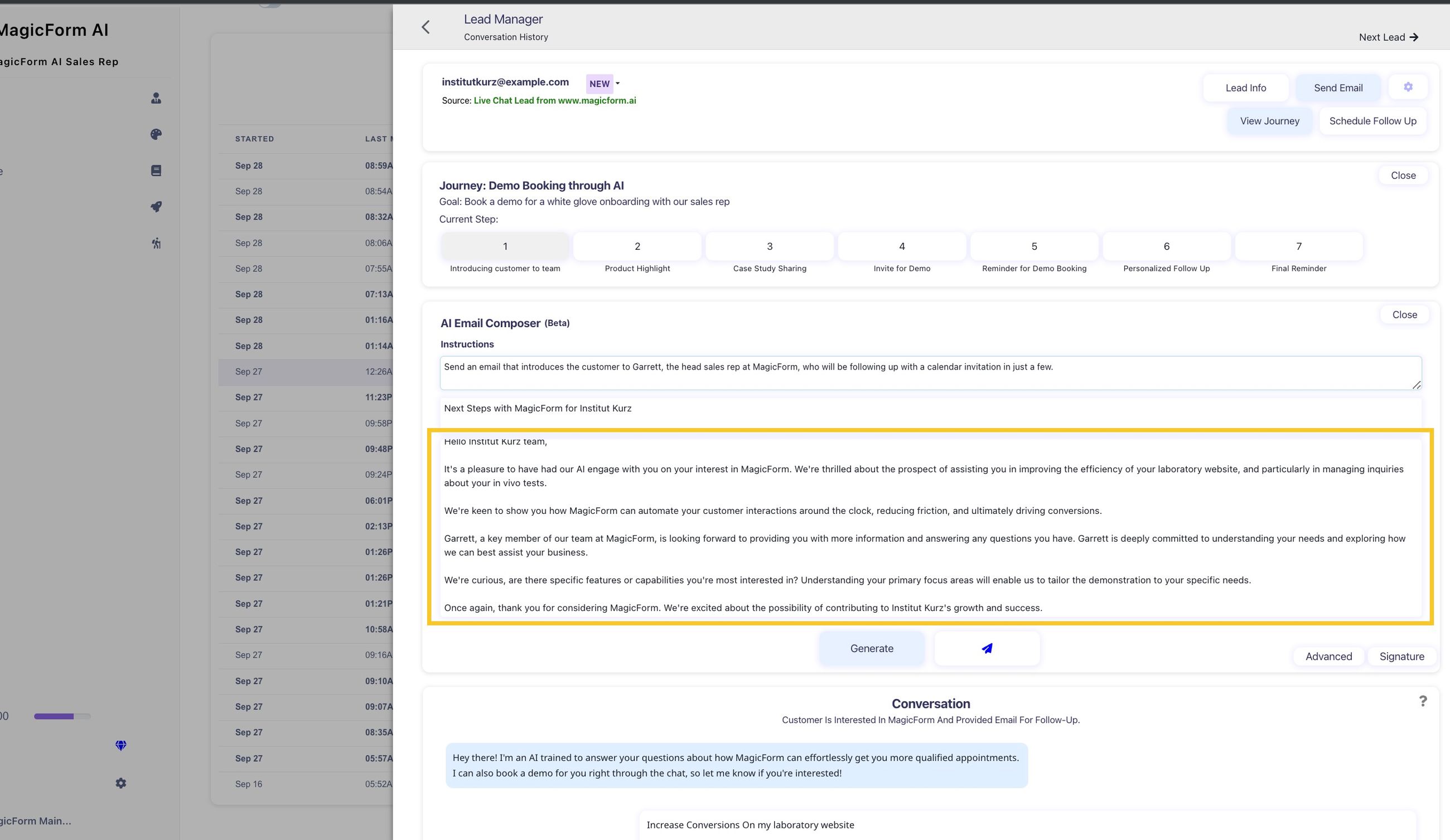The image size is (1450, 840).
Task: Expand Advanced email options
Action: coord(1328,656)
